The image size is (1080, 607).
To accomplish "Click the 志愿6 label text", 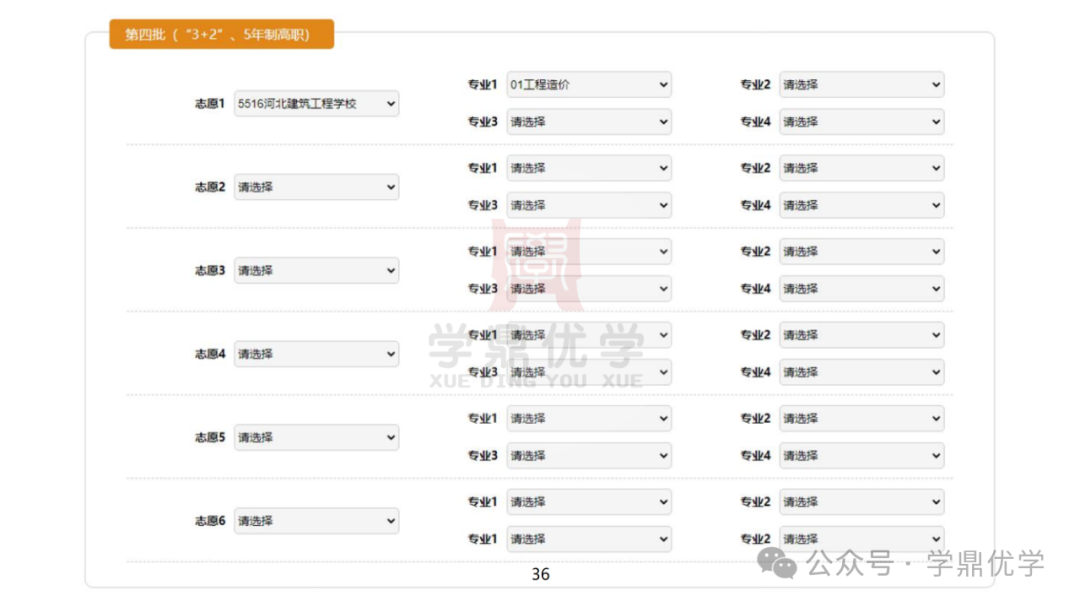I will [x=209, y=520].
